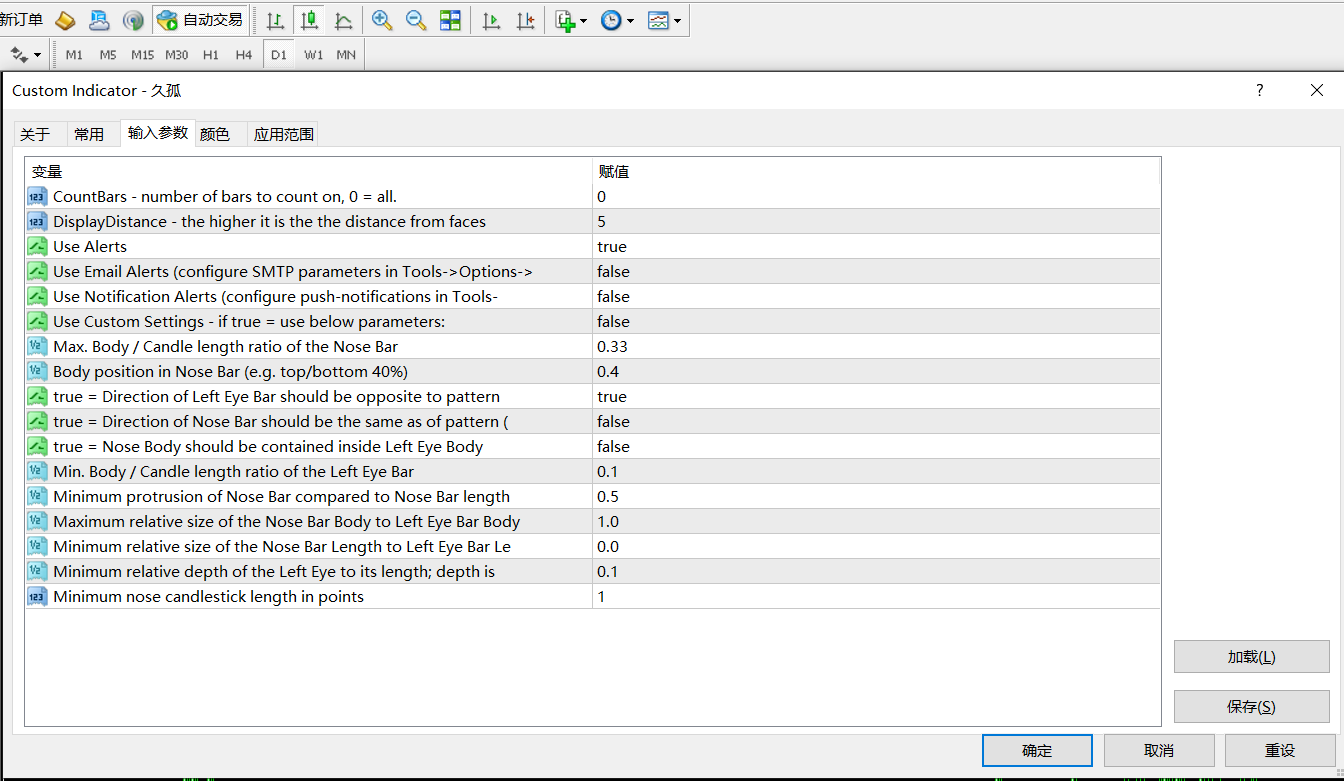Click the boolean icon beside Use Notification Alerts
This screenshot has width=1344, height=781.
pos(37,296)
